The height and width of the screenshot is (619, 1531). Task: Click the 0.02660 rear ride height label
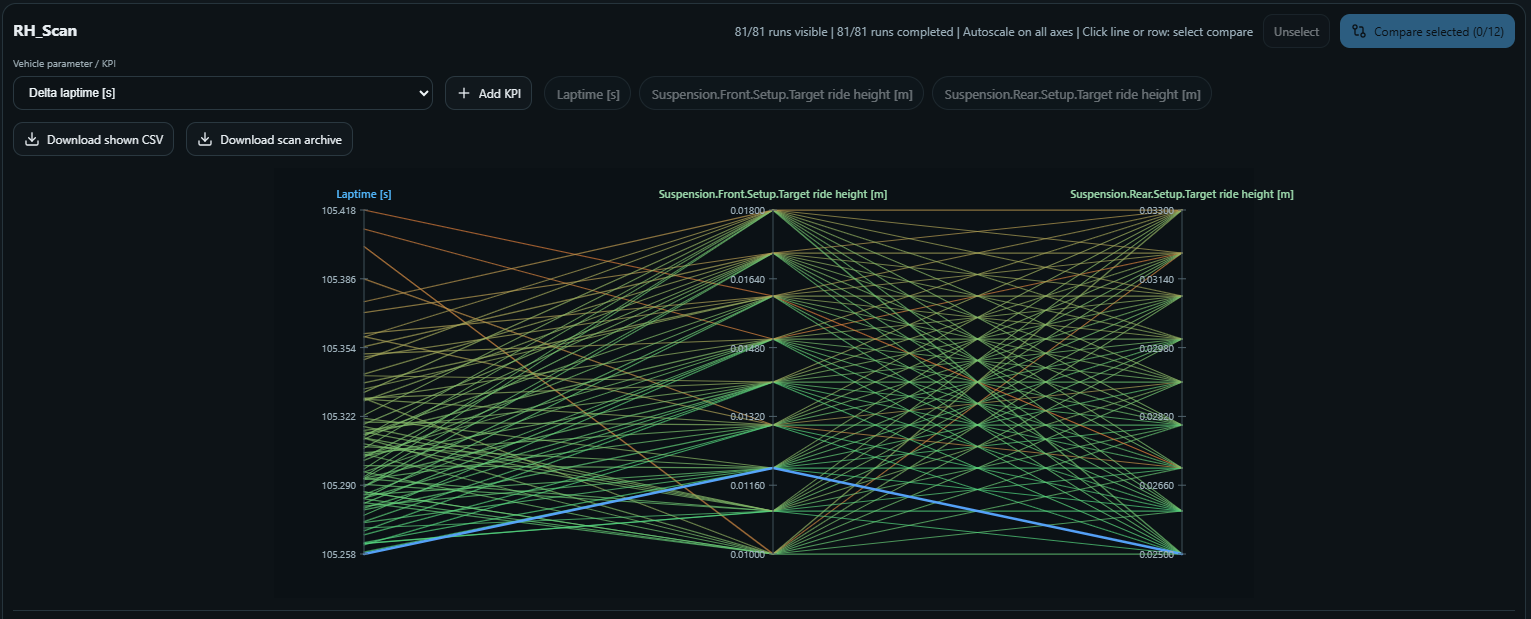point(1156,486)
